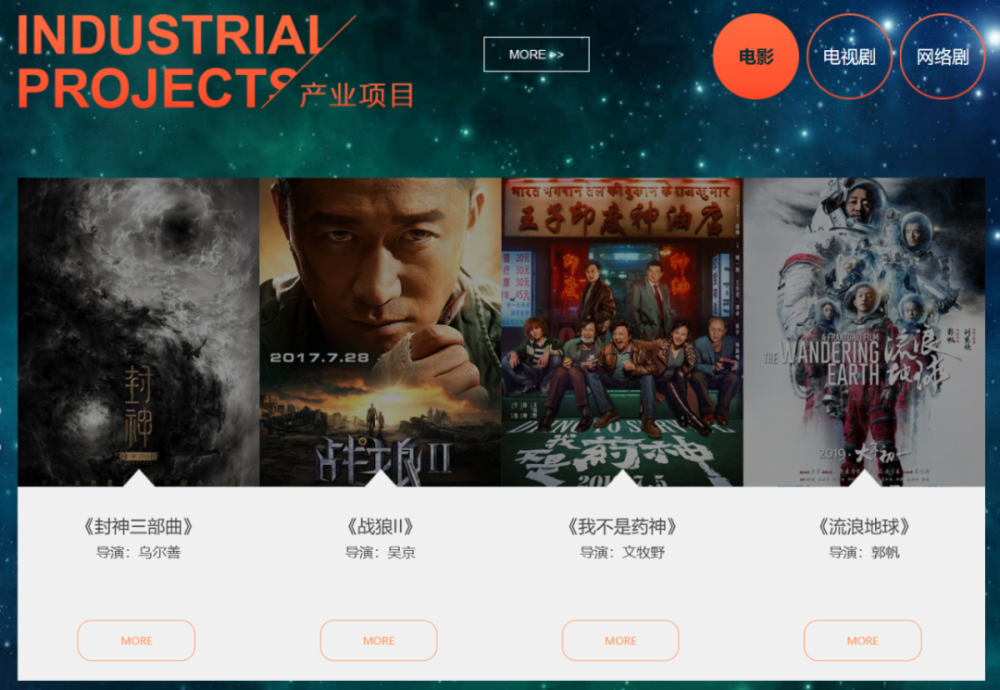Screen dimensions: 1000x690
Task: Click the top MORE >> button
Action: [x=536, y=54]
